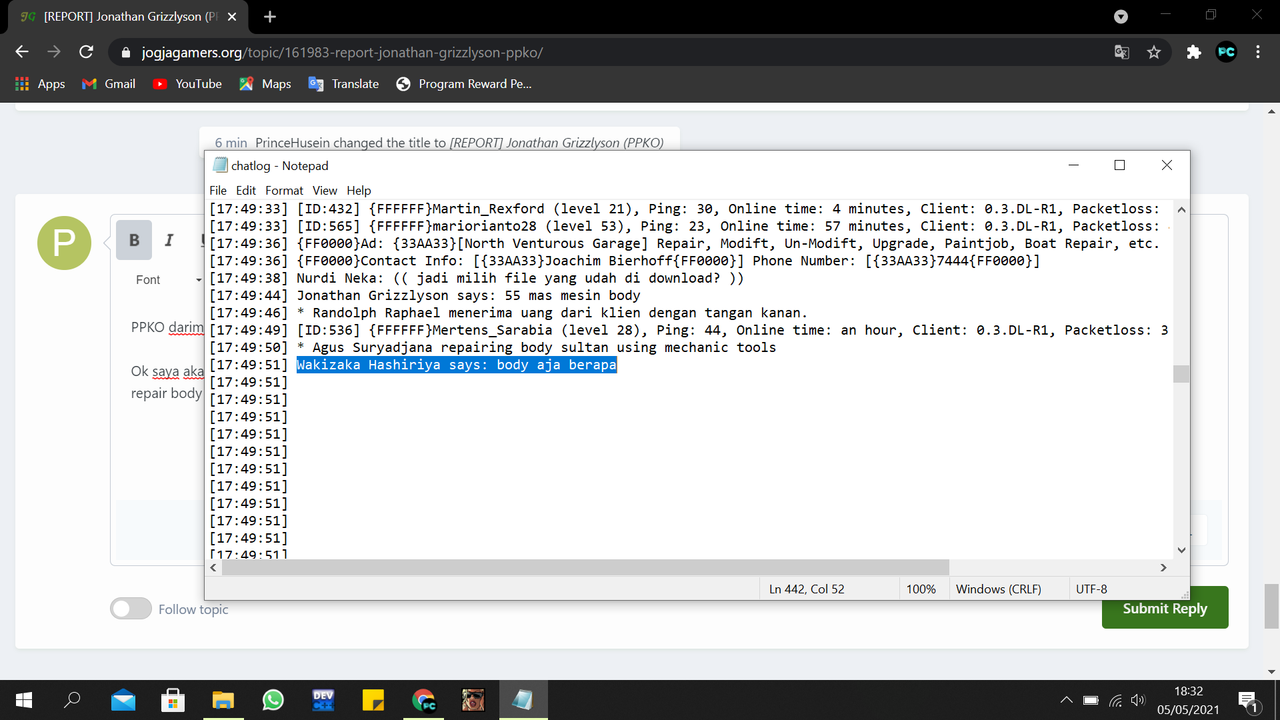
Task: Reload the jogjagamers page
Action: pos(86,52)
